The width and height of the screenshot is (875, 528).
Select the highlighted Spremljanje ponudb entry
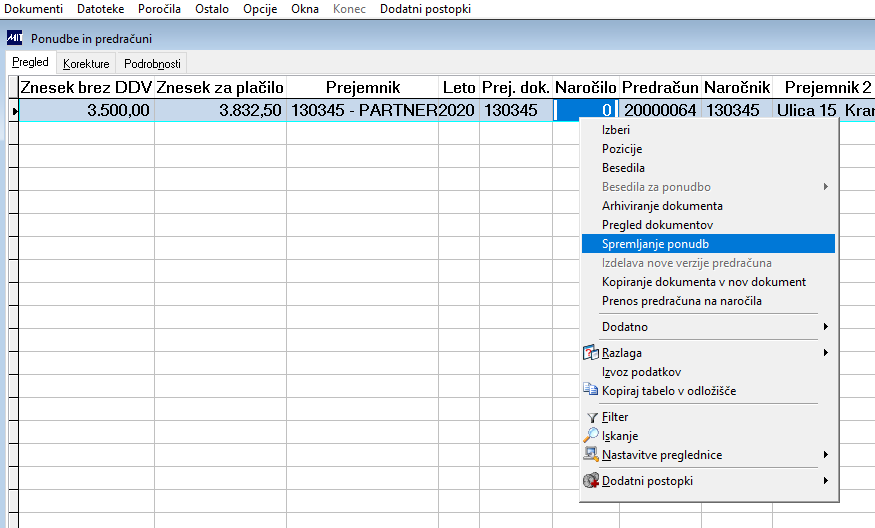click(x=708, y=243)
